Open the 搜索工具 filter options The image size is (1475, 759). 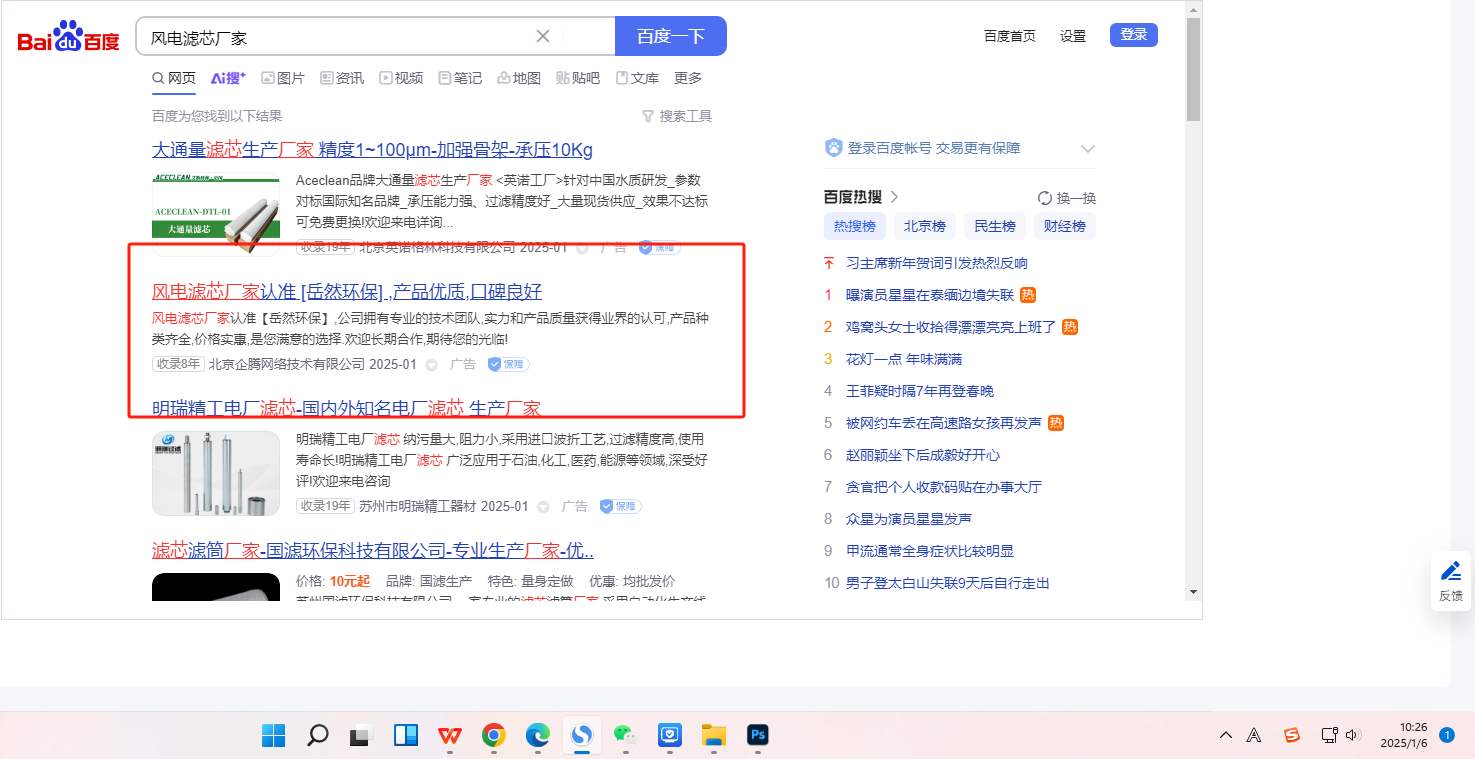coord(677,116)
